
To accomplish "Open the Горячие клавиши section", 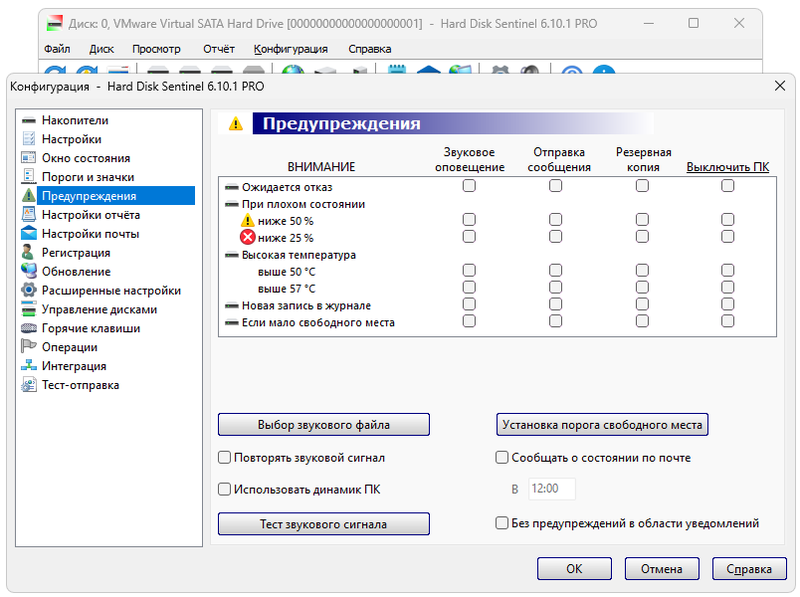I will click(x=90, y=329).
